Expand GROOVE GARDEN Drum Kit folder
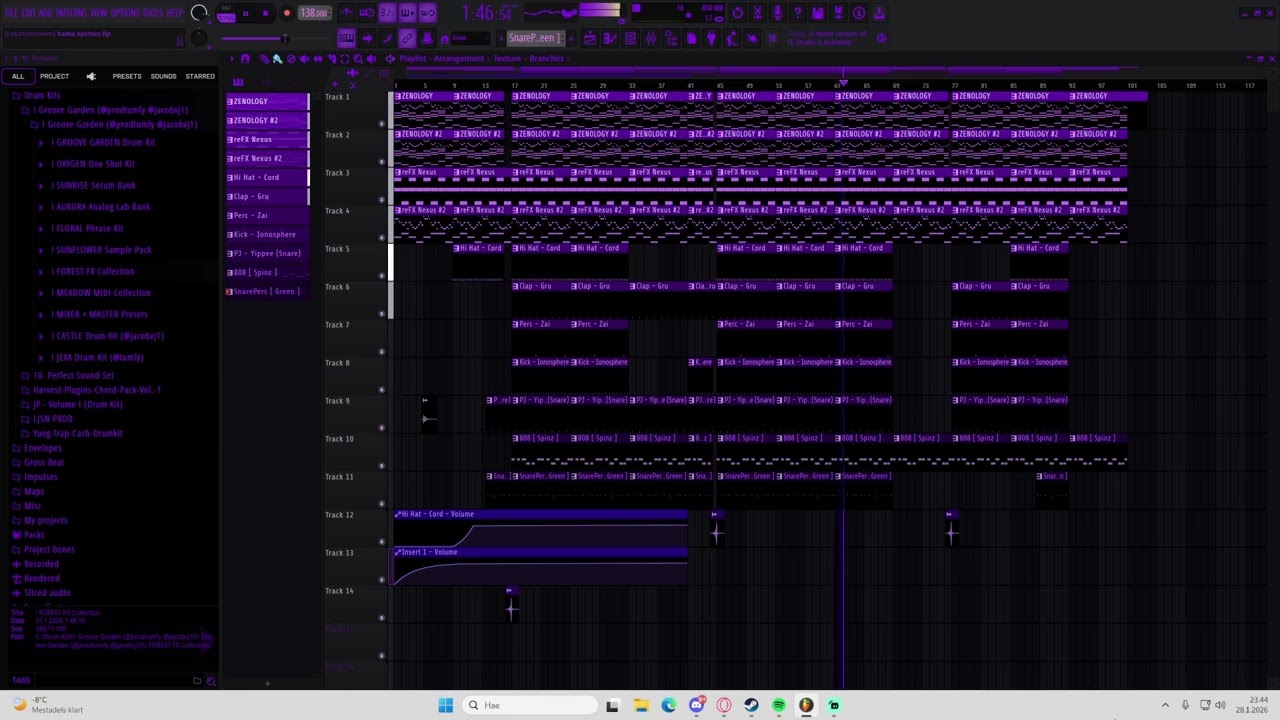 pyautogui.click(x=40, y=142)
